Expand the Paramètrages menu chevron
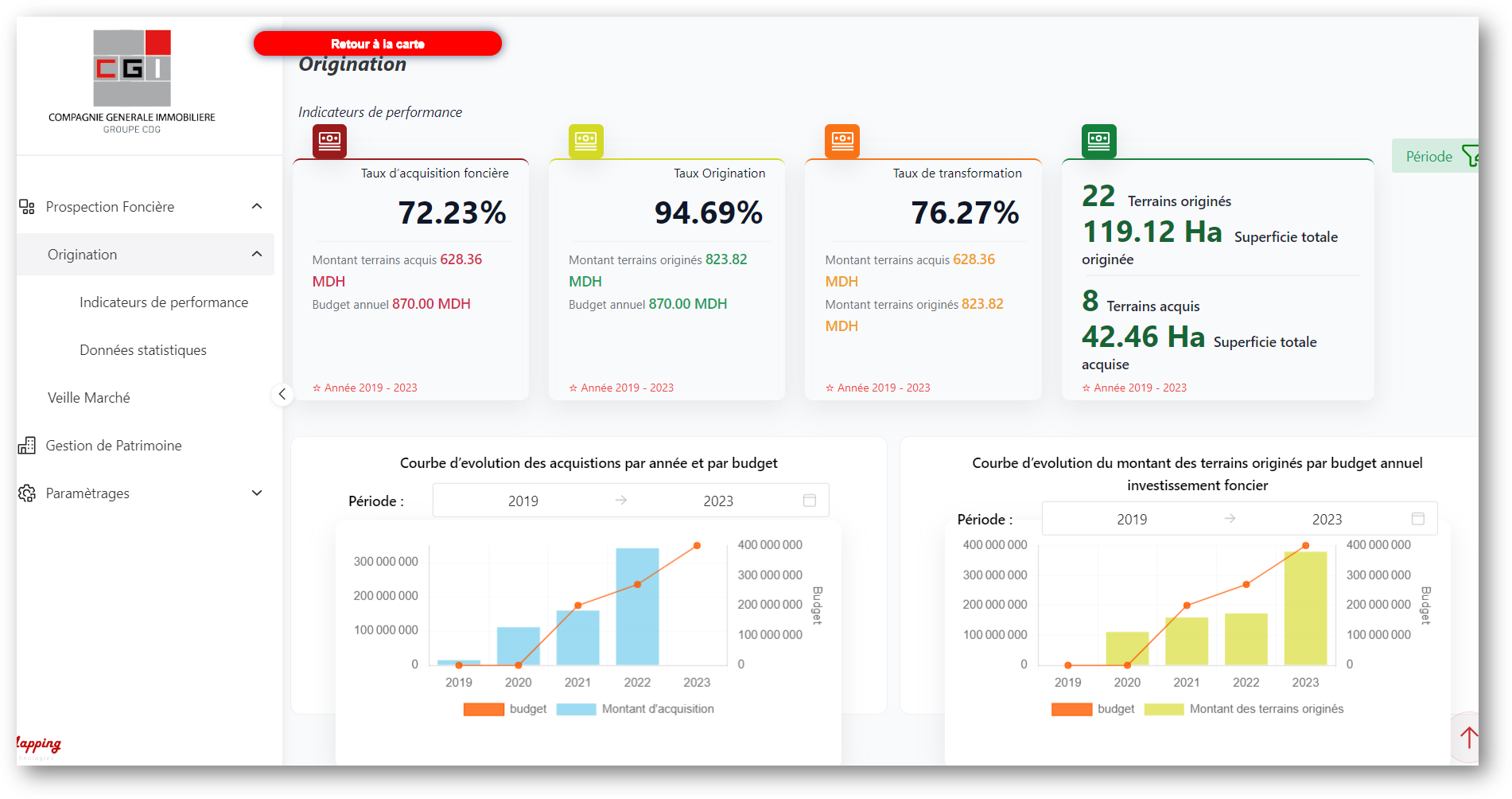Viewport: 1512px width, 799px height. [x=257, y=493]
